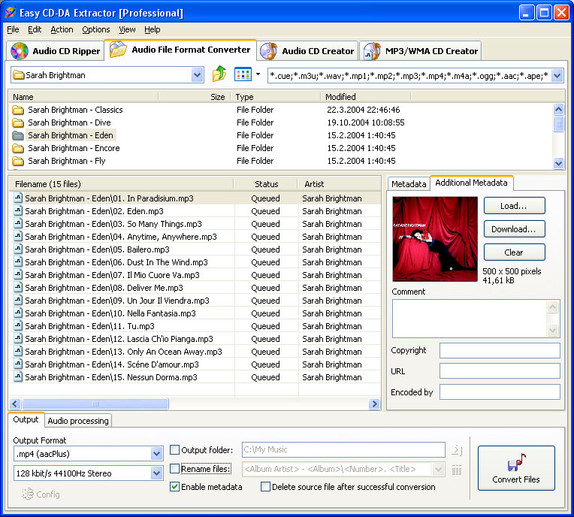The width and height of the screenshot is (574, 517).
Task: Open the 128 kbit/s bitrate dropdown
Action: tap(157, 473)
